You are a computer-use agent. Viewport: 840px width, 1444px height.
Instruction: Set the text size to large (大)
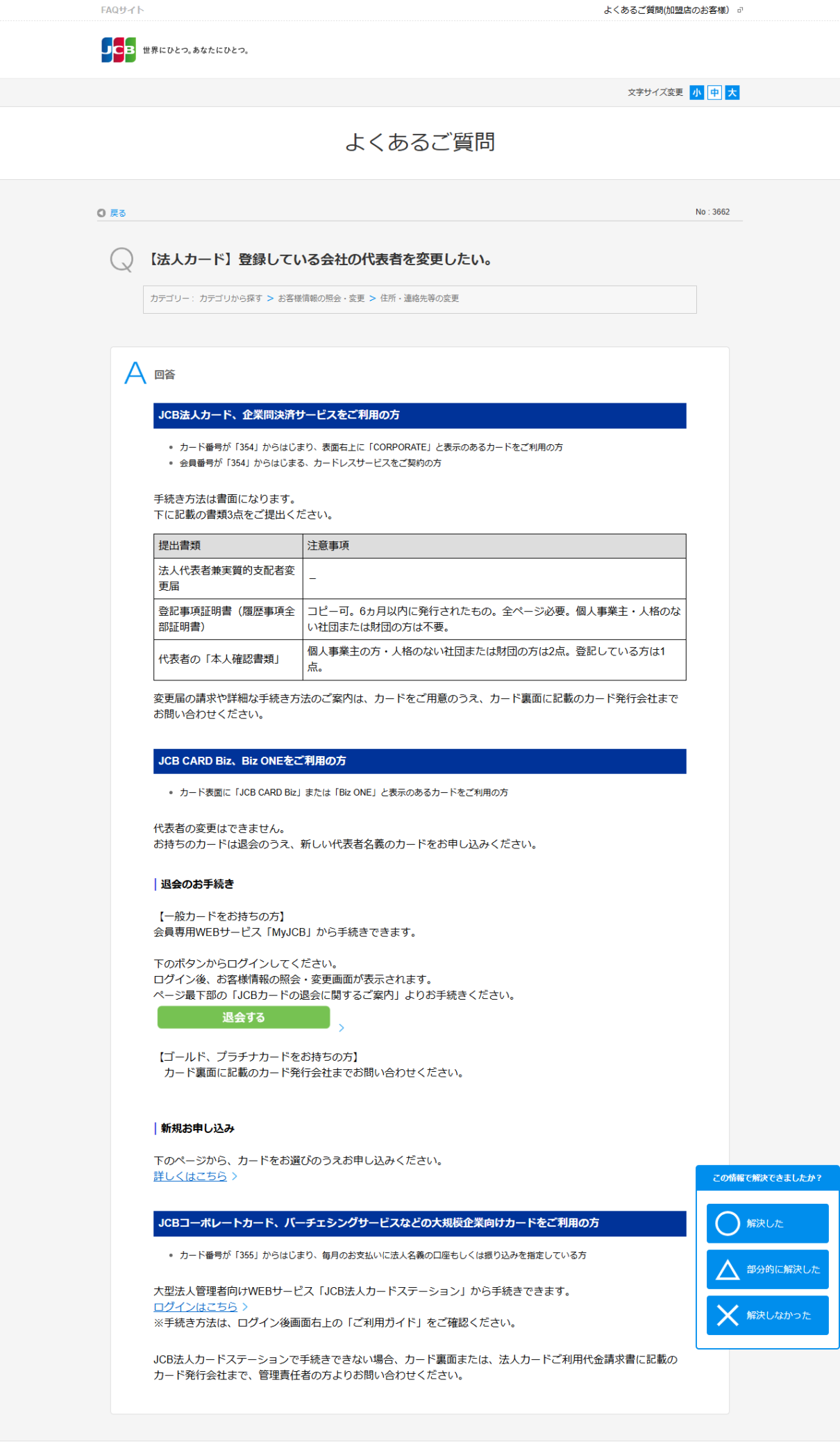click(x=732, y=92)
